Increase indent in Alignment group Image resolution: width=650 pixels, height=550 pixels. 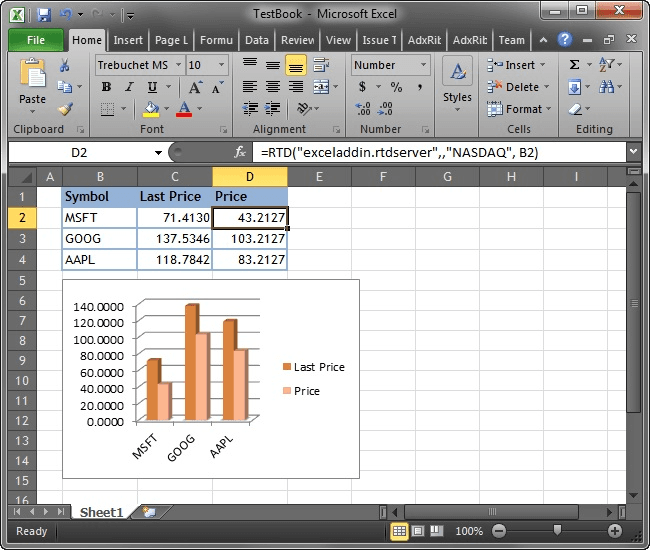[x=272, y=109]
